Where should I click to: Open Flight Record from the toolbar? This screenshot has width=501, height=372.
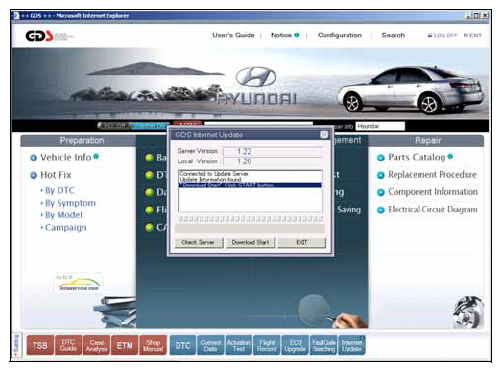pos(267,345)
